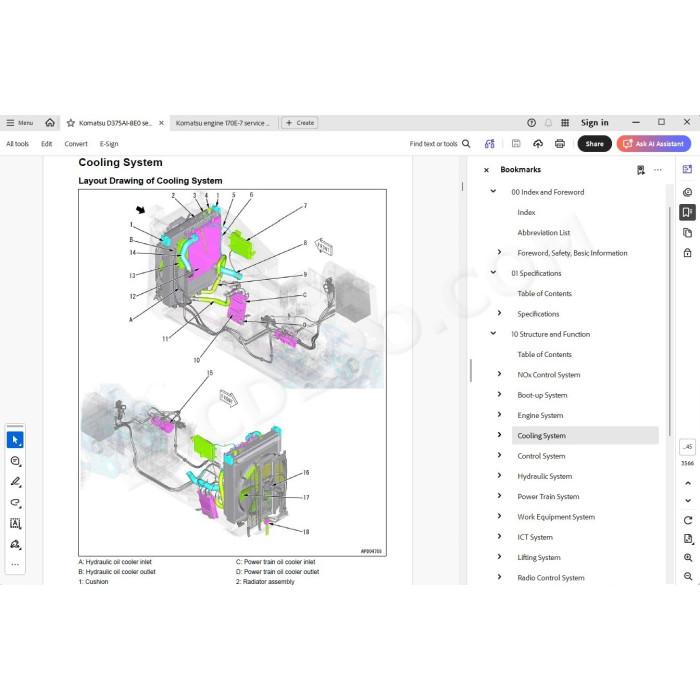Viewport: 700px width, 700px height.
Task: Open the Table of Contents under 01 Specifications
Action: [544, 293]
